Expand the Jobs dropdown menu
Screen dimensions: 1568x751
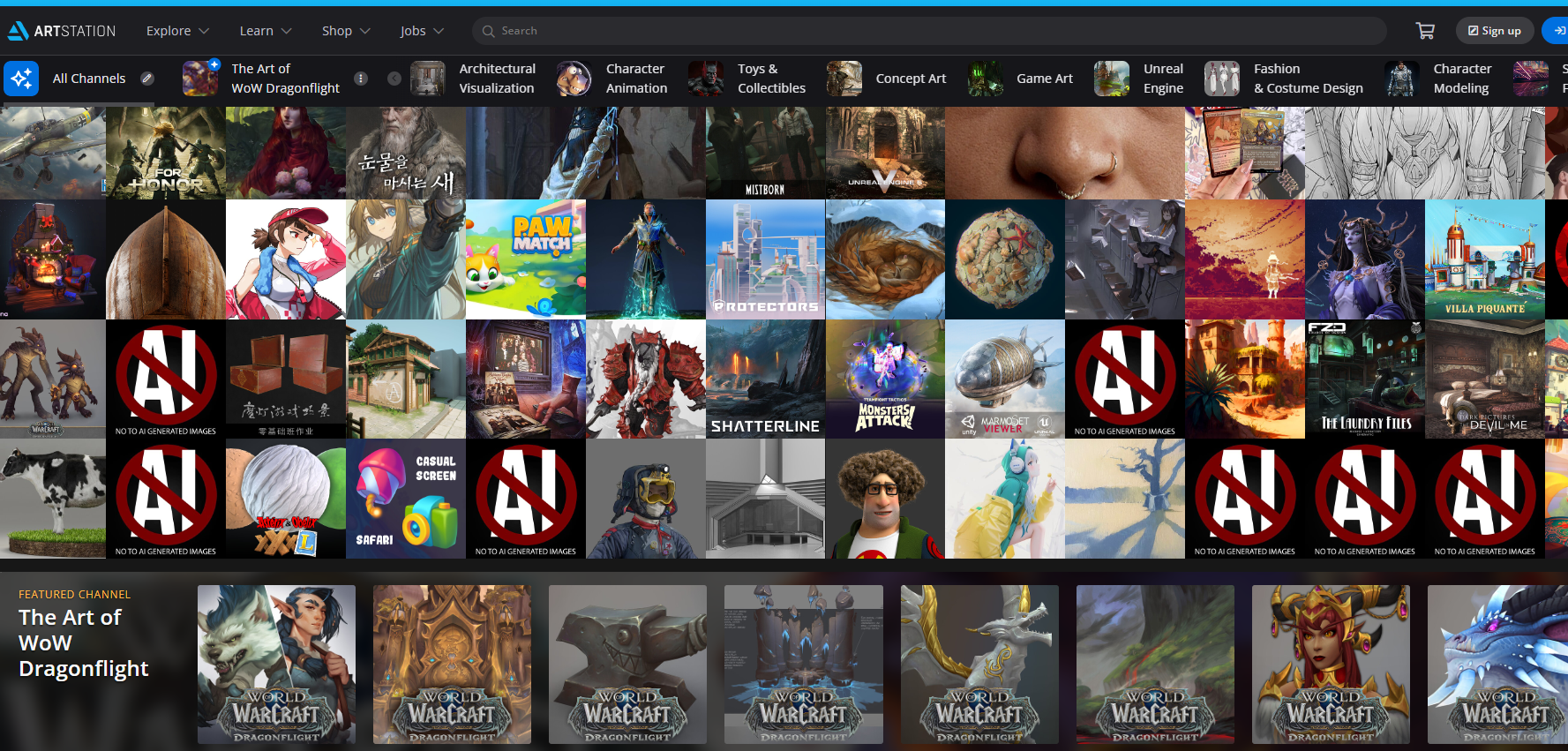pos(422,31)
